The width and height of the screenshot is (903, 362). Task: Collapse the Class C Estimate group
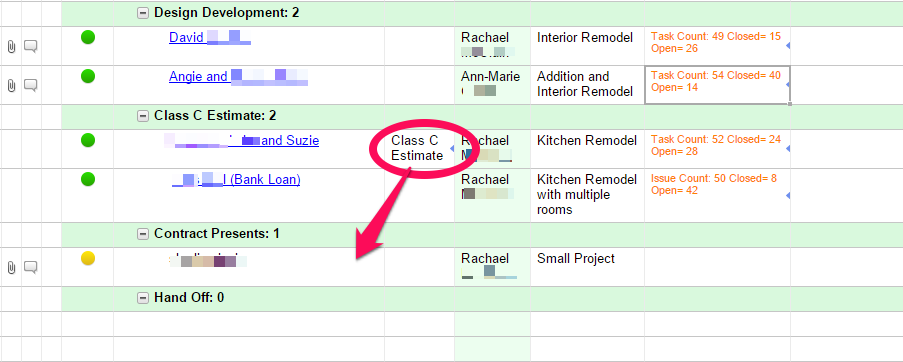143,116
